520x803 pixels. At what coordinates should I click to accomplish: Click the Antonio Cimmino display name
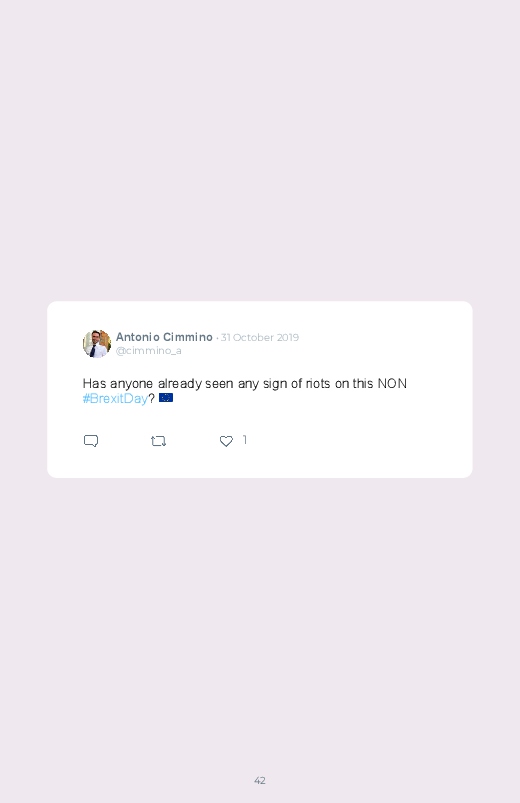[164, 337]
